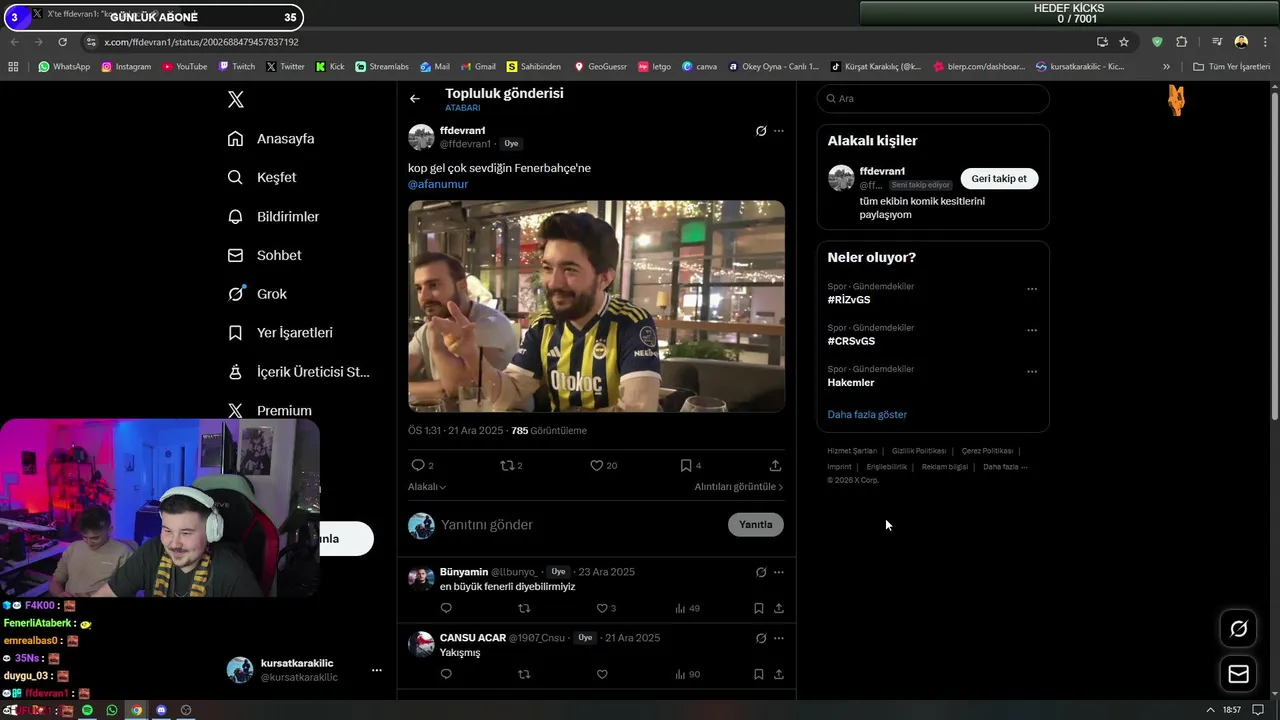1280x720 pixels.
Task: Share CANSU ACAR's reply
Action: point(779,674)
